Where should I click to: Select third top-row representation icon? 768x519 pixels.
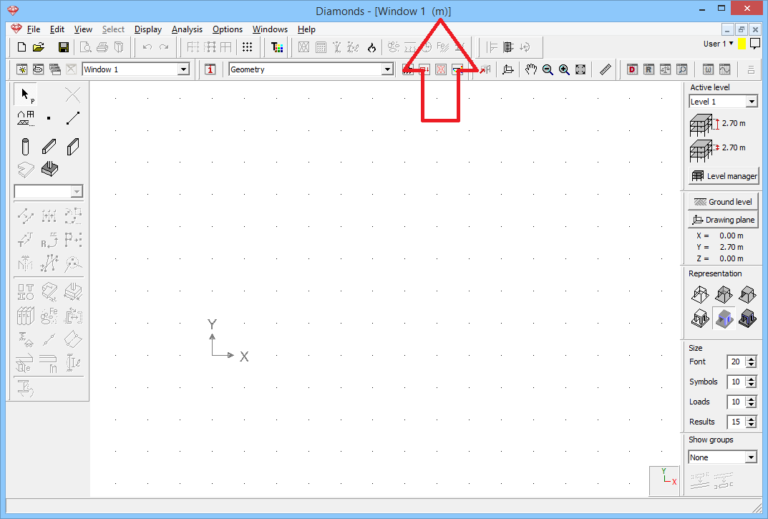[747, 294]
